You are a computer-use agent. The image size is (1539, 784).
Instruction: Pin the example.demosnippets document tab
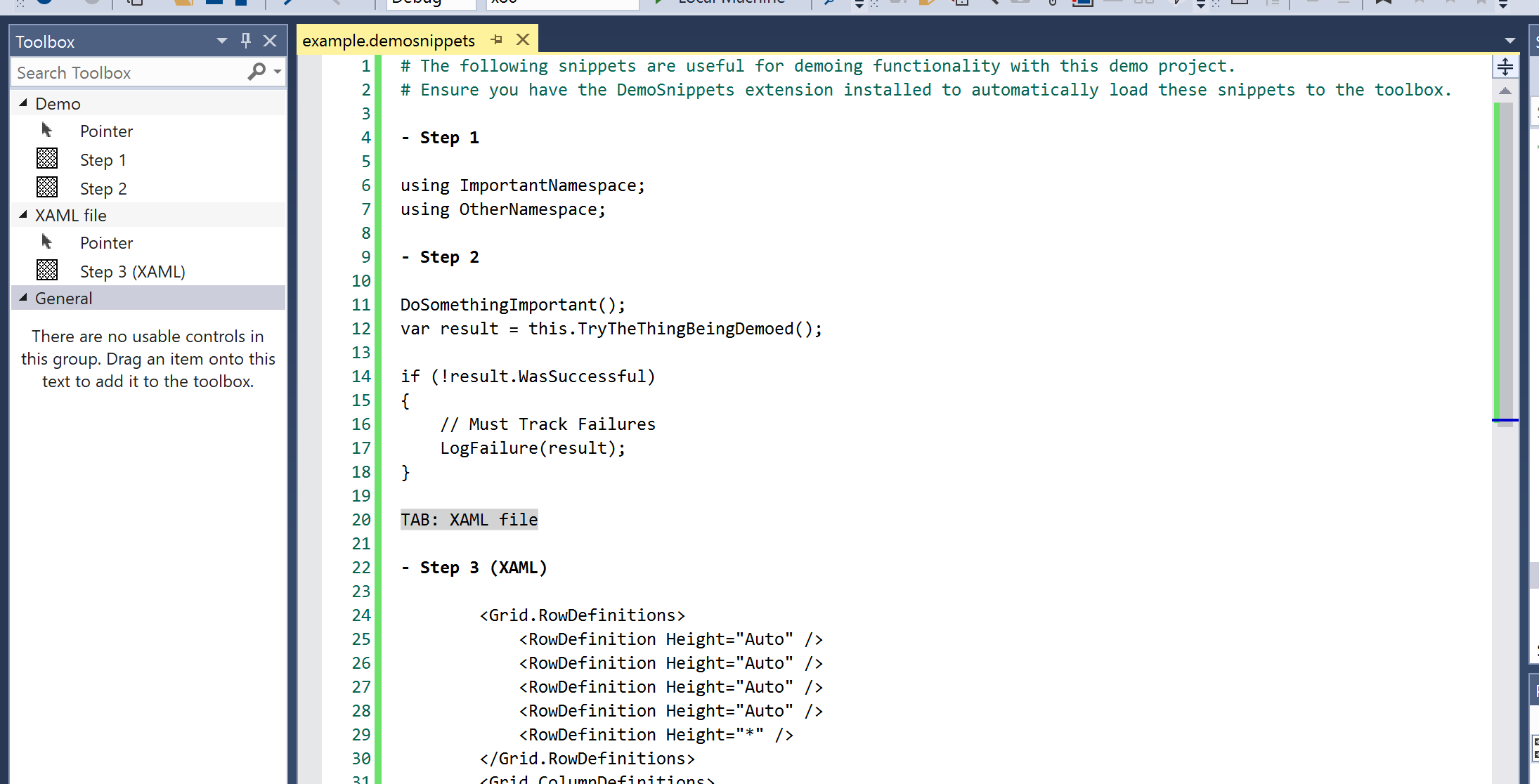pyautogui.click(x=497, y=40)
